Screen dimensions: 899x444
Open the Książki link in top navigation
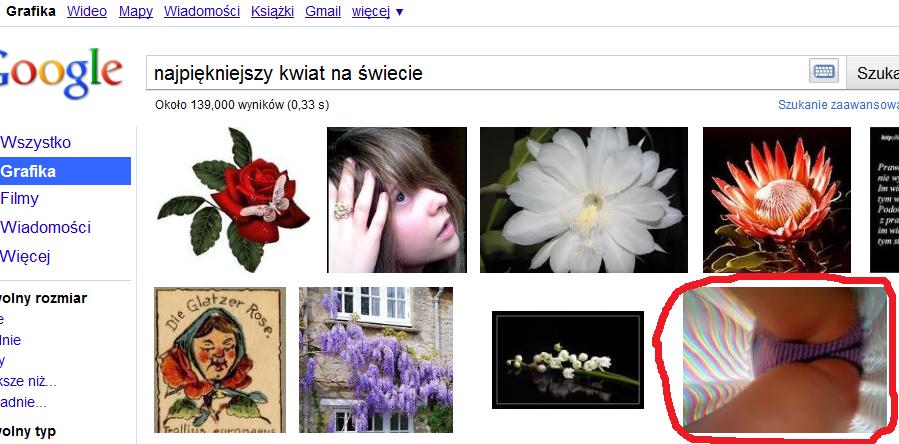click(x=272, y=11)
